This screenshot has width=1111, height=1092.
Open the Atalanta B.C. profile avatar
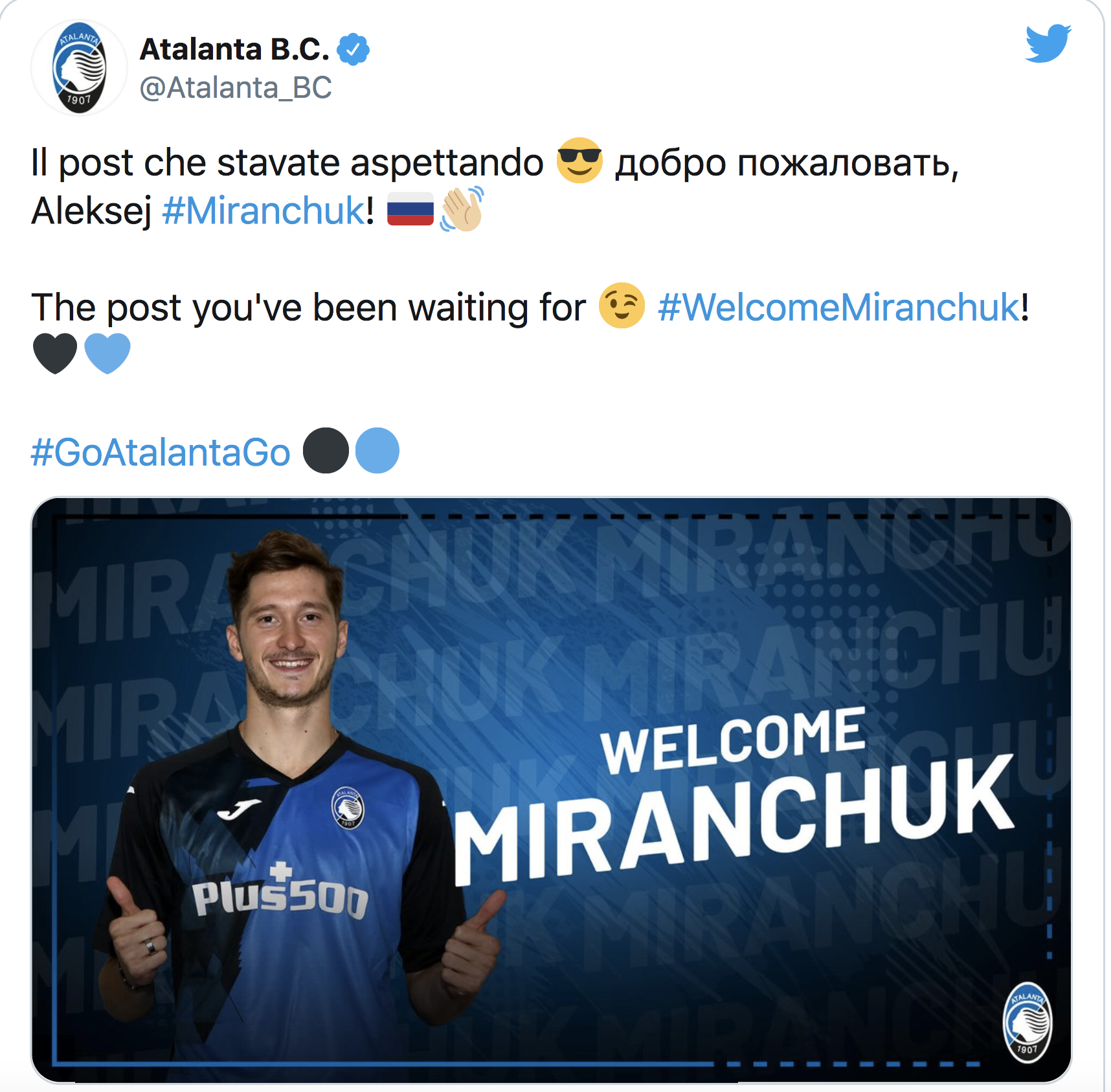click(79, 67)
